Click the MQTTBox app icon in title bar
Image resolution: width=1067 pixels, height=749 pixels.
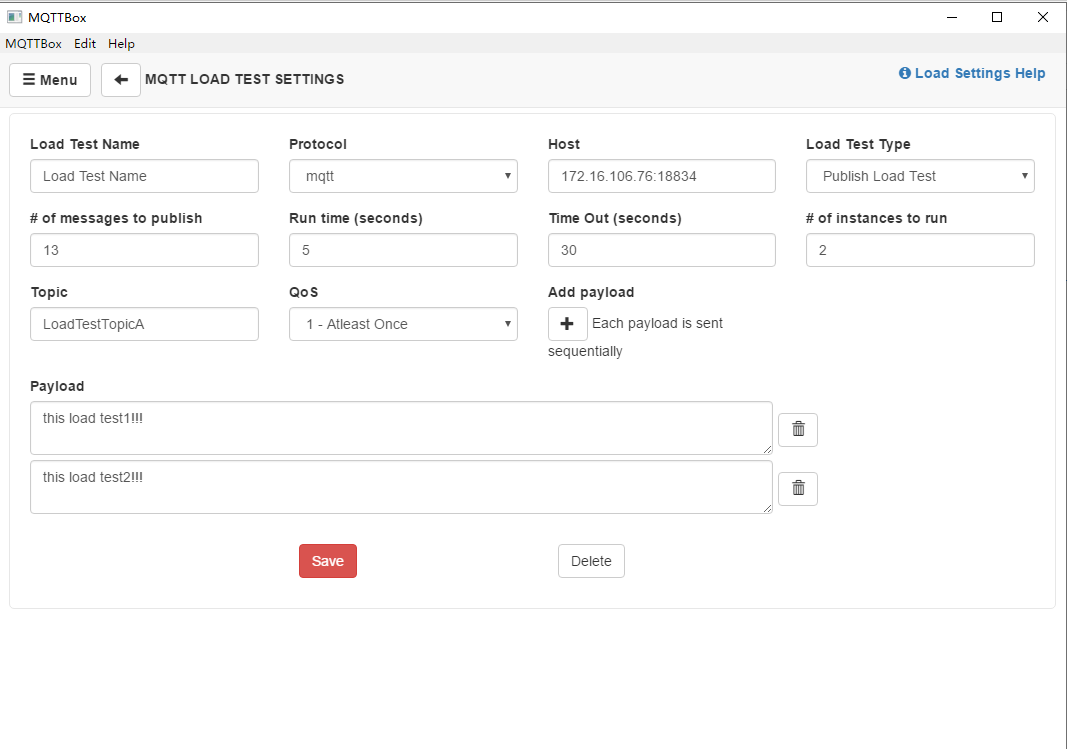click(15, 17)
